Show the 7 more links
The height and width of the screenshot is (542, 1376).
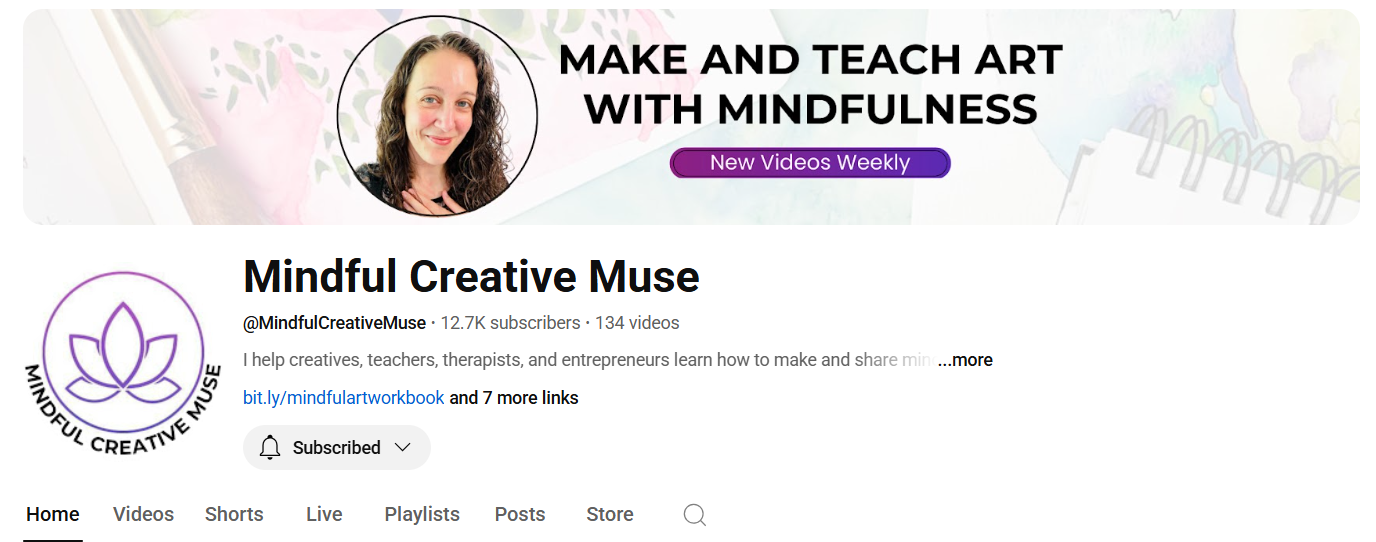(x=514, y=398)
